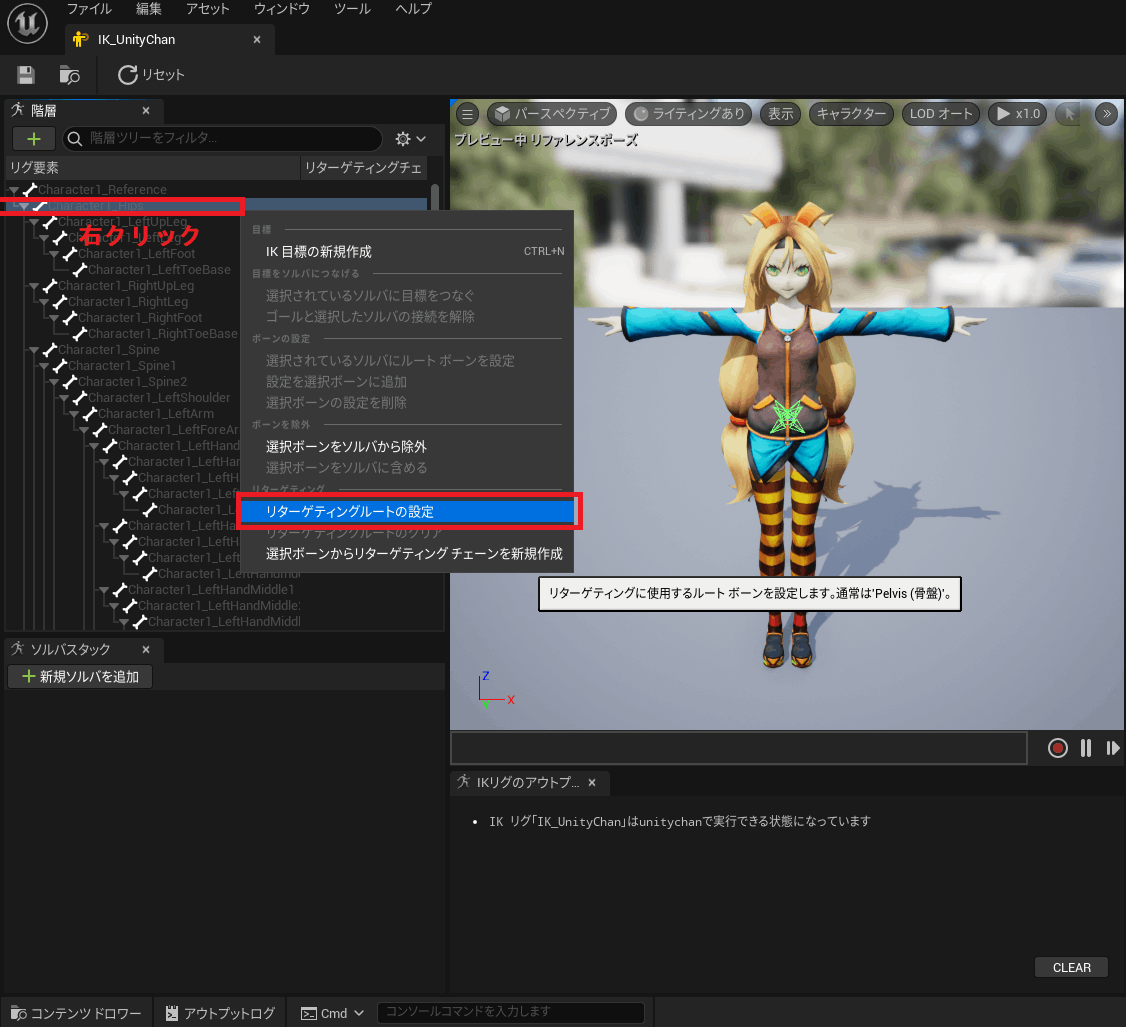
Task: Open the パースペクティブ view mode dropdown
Action: click(x=552, y=113)
